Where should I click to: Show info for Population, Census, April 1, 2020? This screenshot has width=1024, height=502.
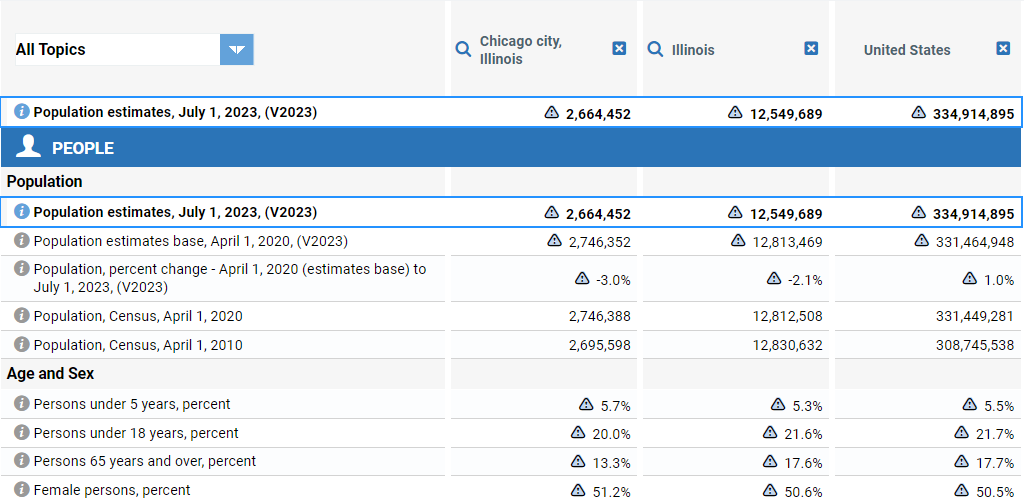21,316
